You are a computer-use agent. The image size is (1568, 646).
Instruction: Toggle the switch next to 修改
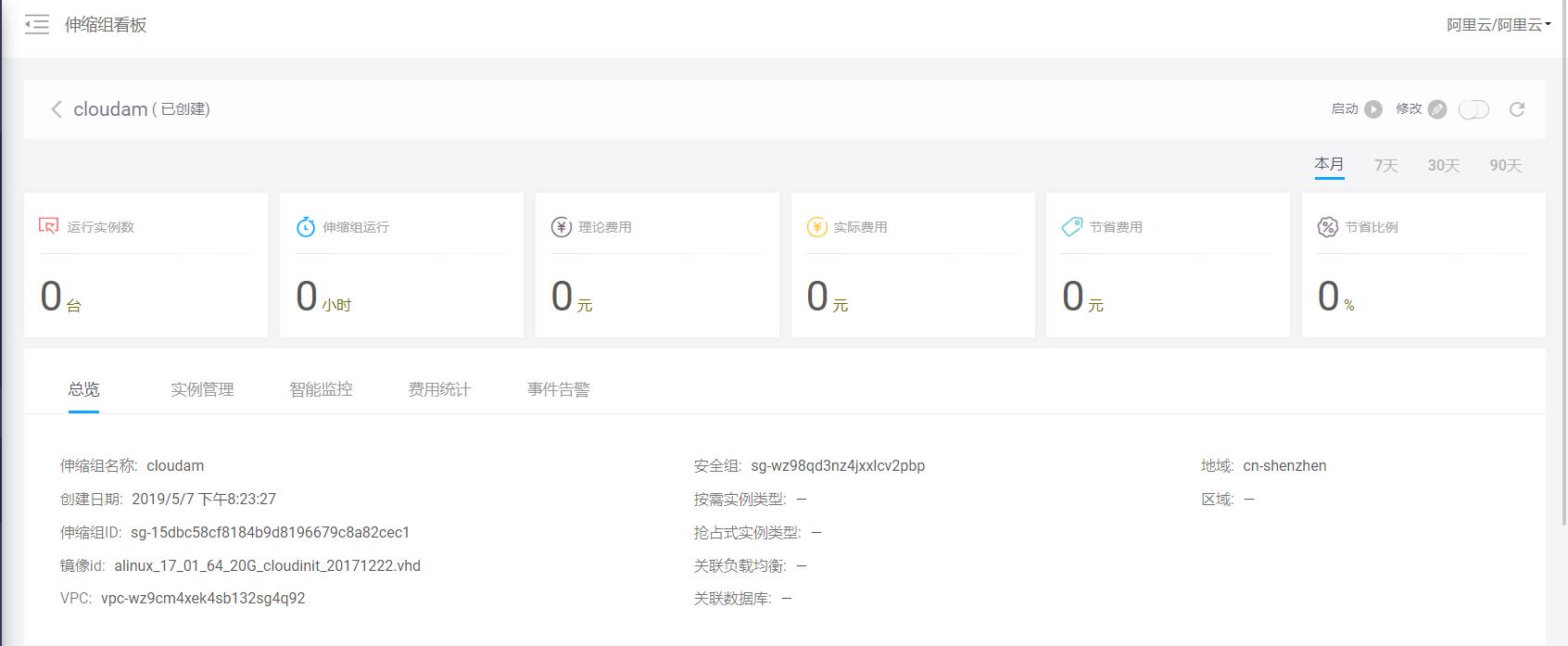pyautogui.click(x=1473, y=109)
